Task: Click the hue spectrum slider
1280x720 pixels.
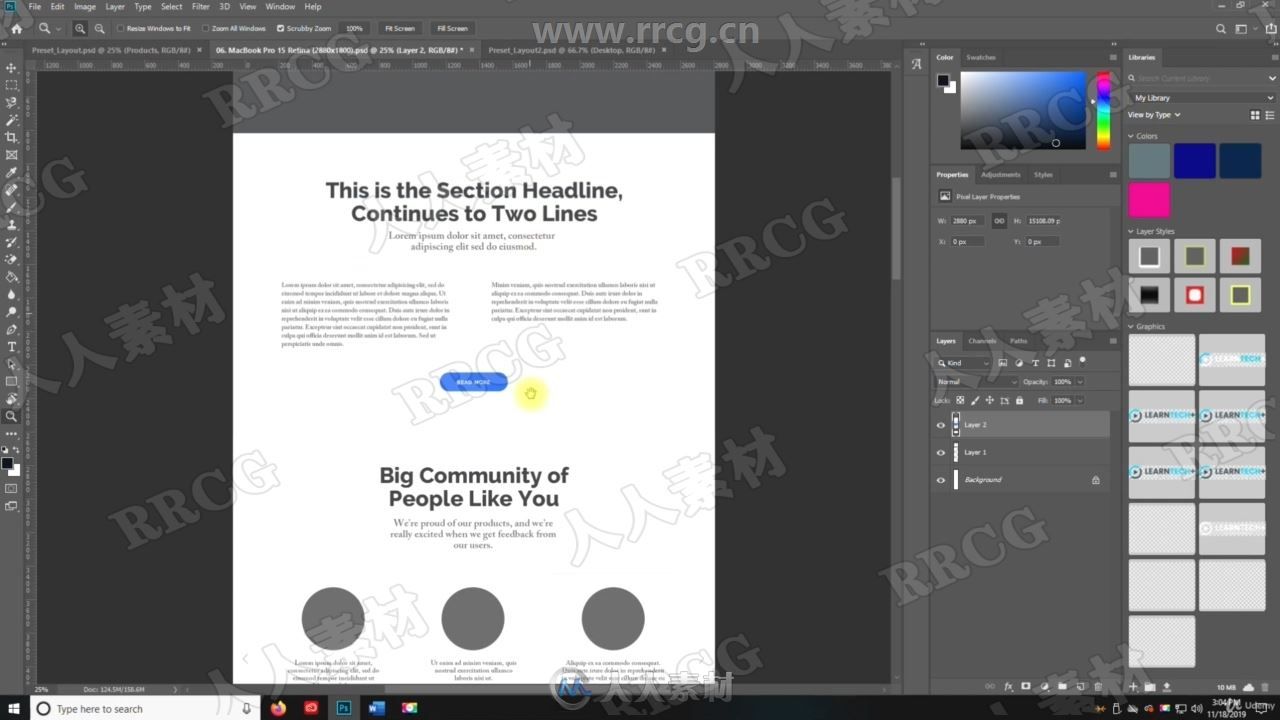Action: pos(1103,110)
